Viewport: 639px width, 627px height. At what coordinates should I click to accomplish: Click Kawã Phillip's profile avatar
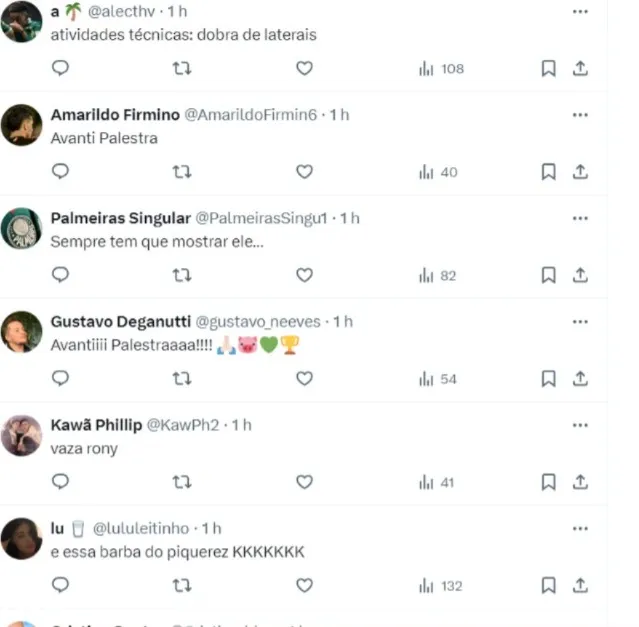pyautogui.click(x=22, y=436)
